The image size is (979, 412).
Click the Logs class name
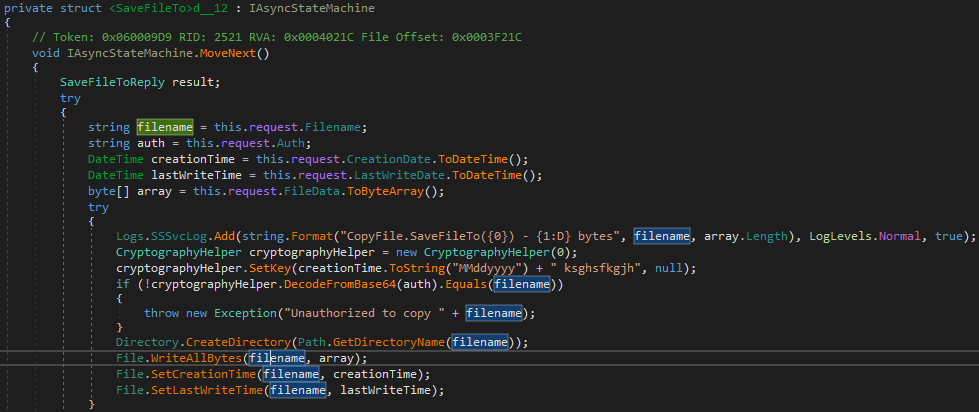(130, 236)
